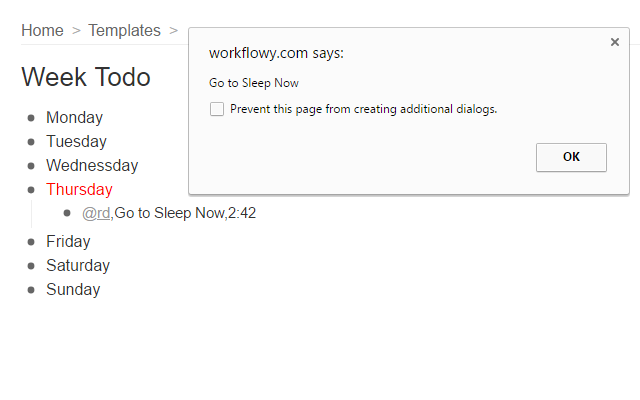Close the workflowy.com alert dialog
The width and height of the screenshot is (640, 400).
pos(614,43)
